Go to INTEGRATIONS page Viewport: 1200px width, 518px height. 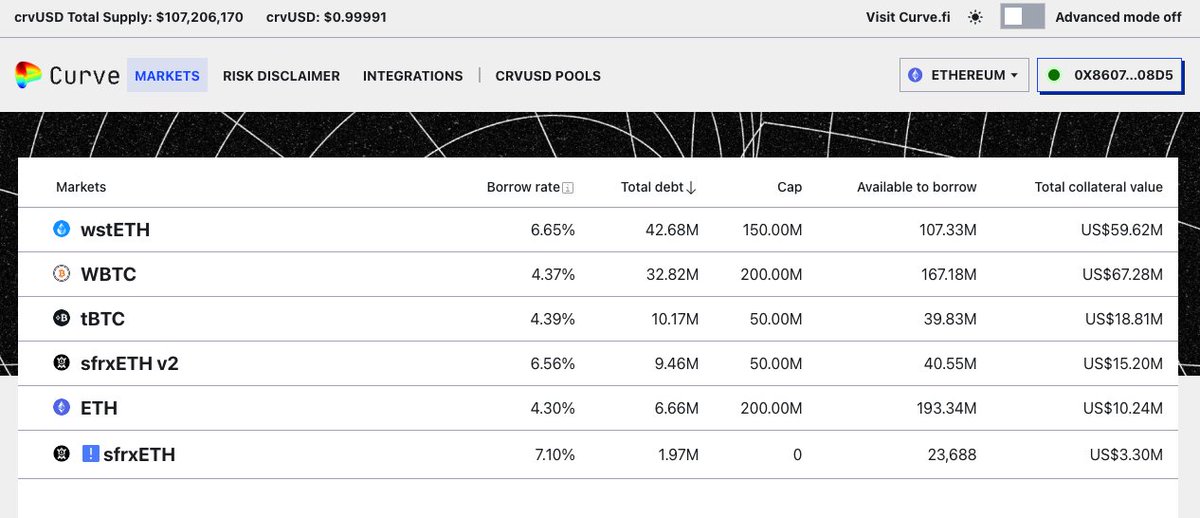click(x=413, y=75)
